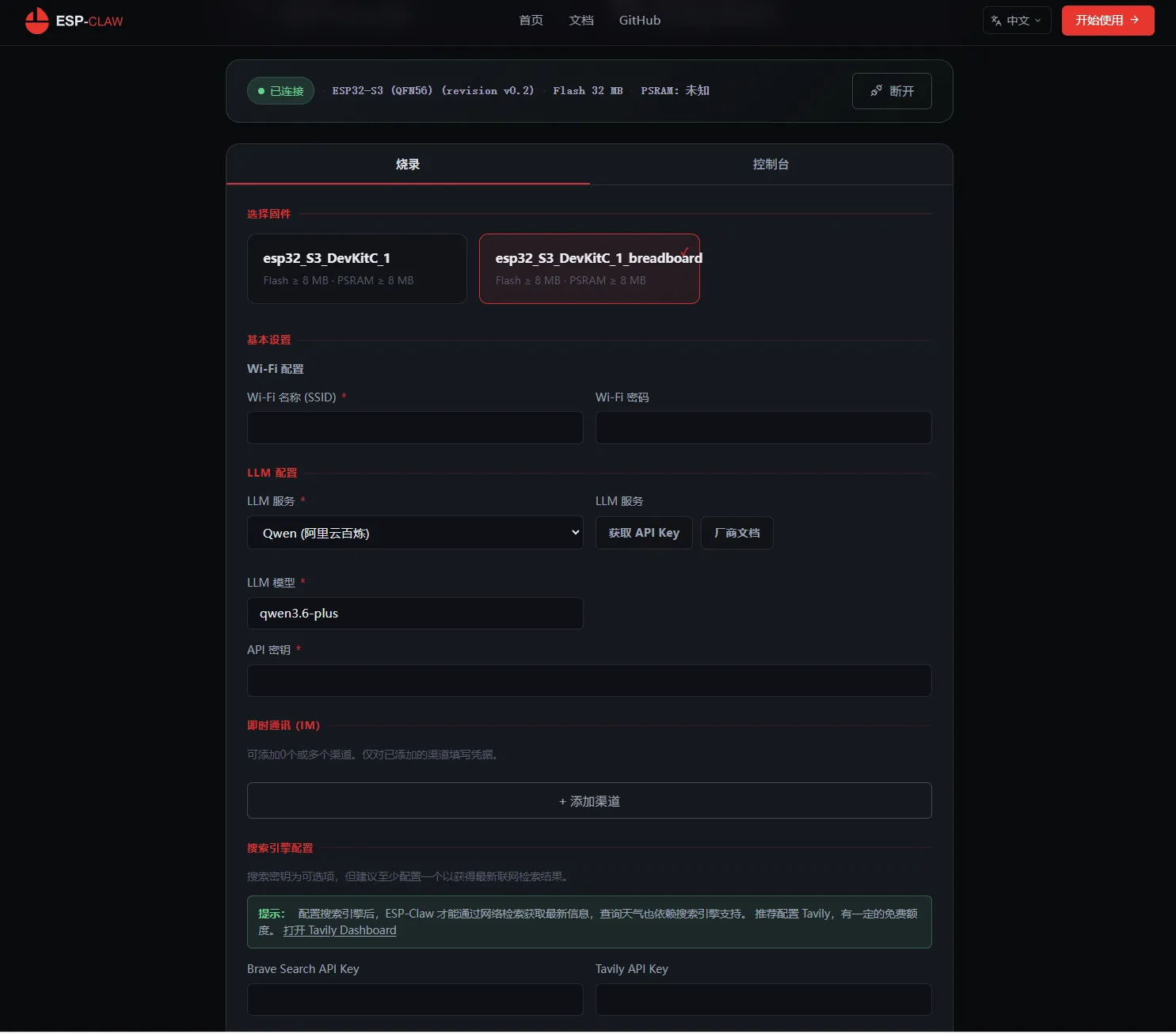The image size is (1176, 1034).
Task: Click the 获取 API Key button
Action: (644, 533)
